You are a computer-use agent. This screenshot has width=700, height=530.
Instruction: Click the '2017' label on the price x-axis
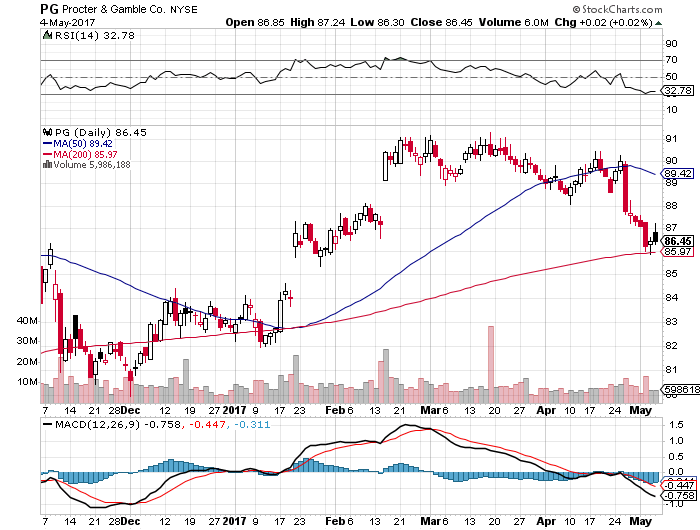click(x=234, y=410)
